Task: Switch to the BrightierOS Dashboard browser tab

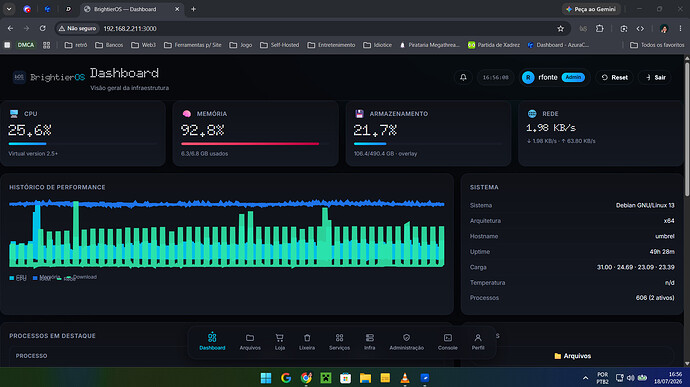Action: point(132,9)
